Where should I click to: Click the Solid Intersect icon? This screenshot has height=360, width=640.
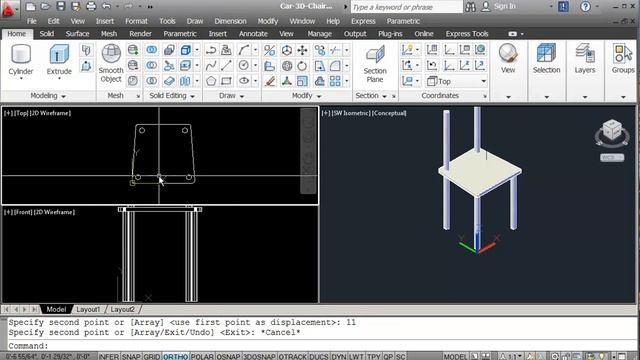coord(151,81)
